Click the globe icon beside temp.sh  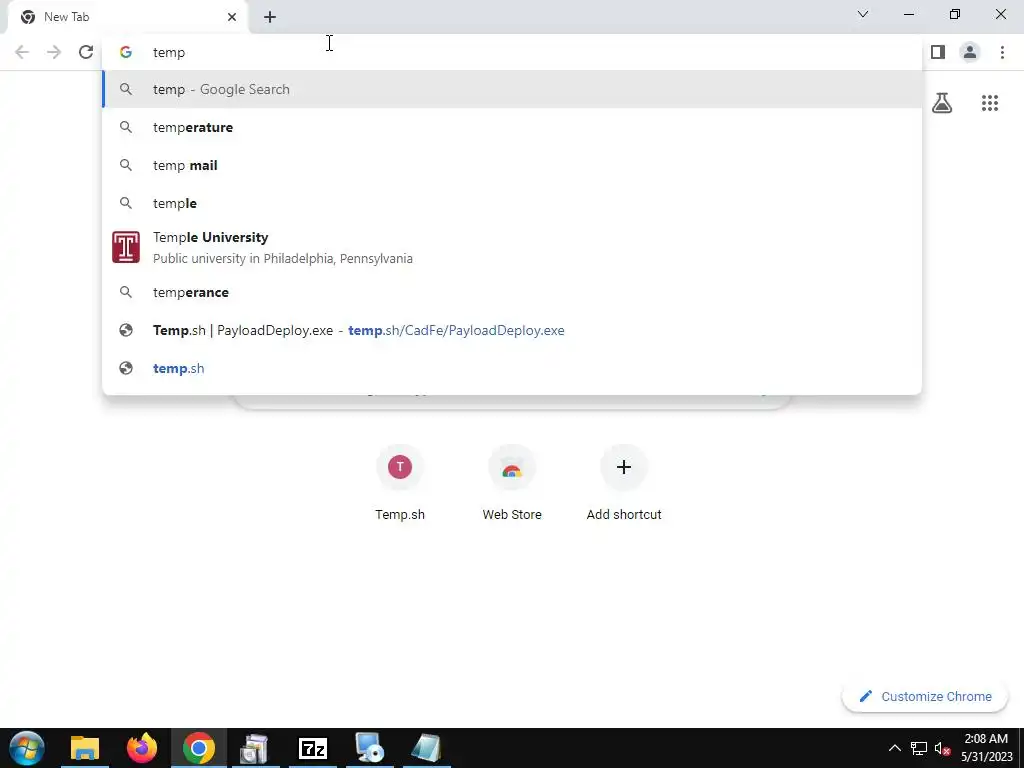[126, 368]
